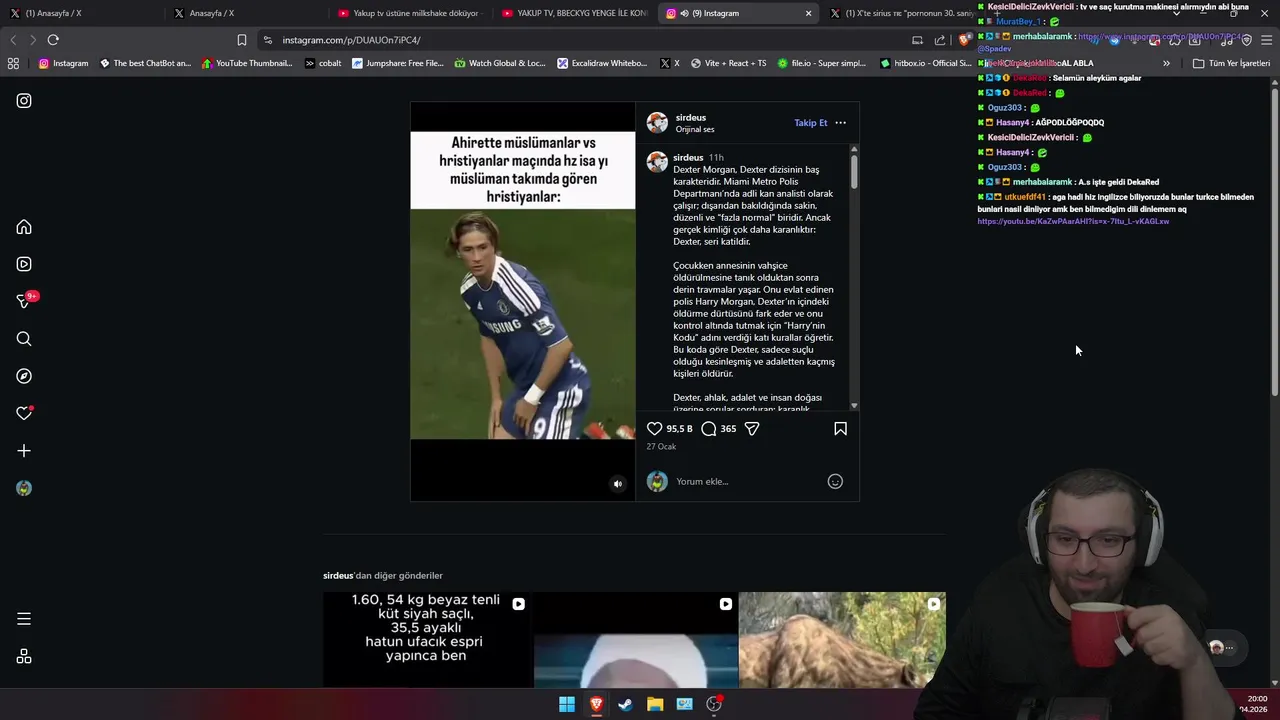Image resolution: width=1280 pixels, height=720 pixels.
Task: Click Takip Et follow button
Action: 811,123
